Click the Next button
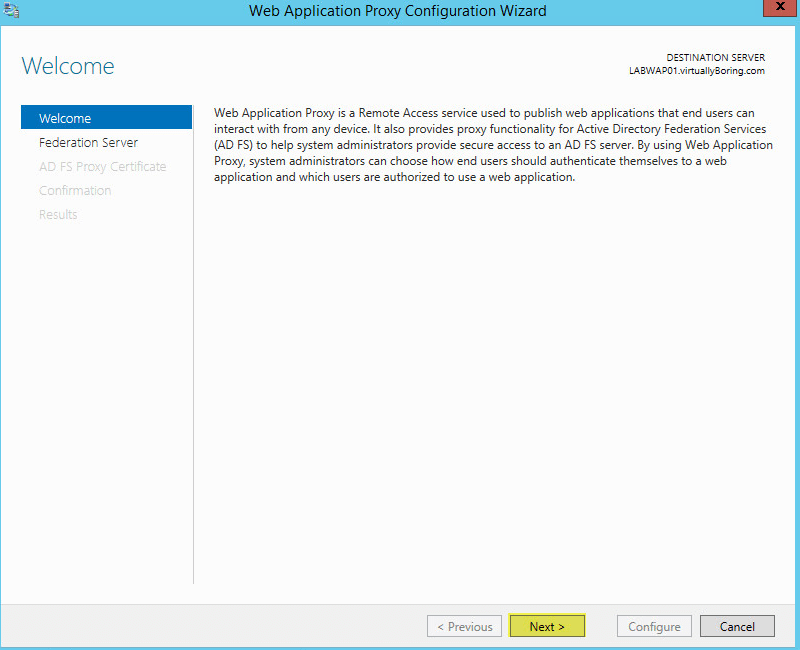800x650 pixels. pyautogui.click(x=547, y=626)
